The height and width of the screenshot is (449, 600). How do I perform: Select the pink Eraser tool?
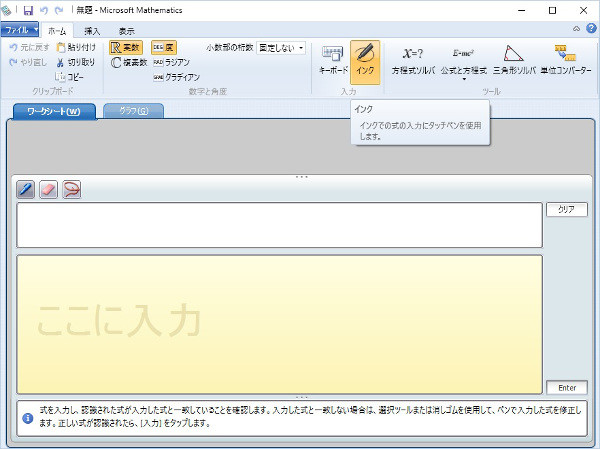coord(49,189)
